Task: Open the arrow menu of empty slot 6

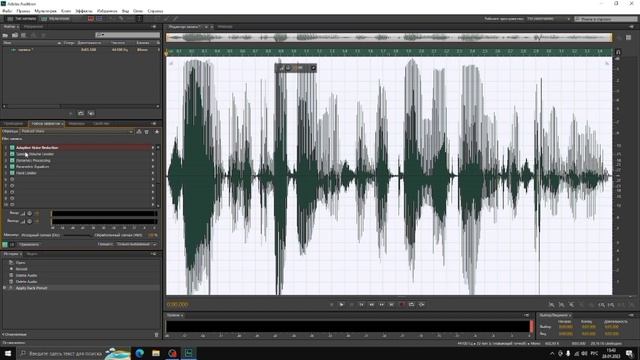Action: click(x=153, y=179)
